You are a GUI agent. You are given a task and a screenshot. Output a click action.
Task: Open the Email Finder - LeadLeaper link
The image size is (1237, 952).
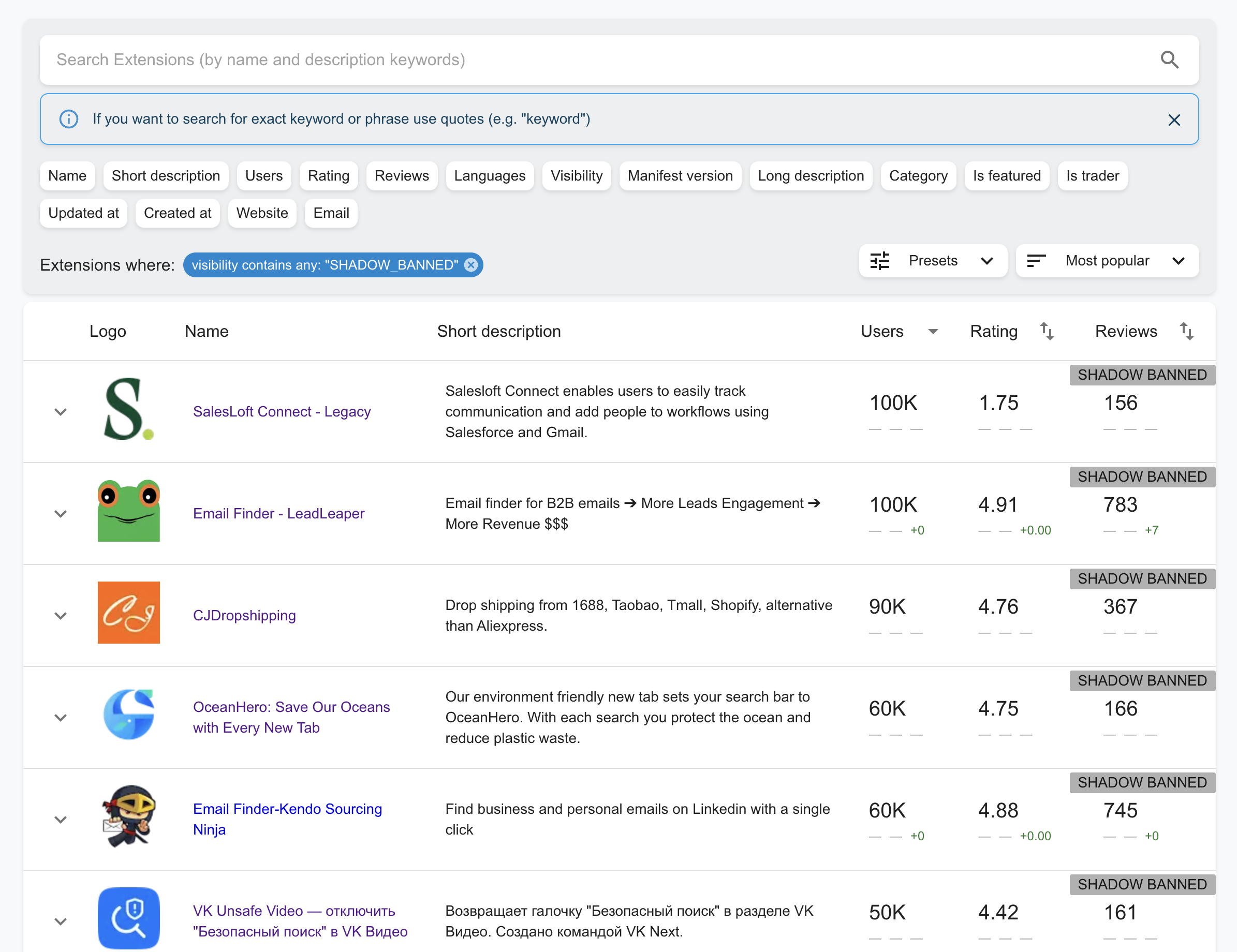pos(278,514)
